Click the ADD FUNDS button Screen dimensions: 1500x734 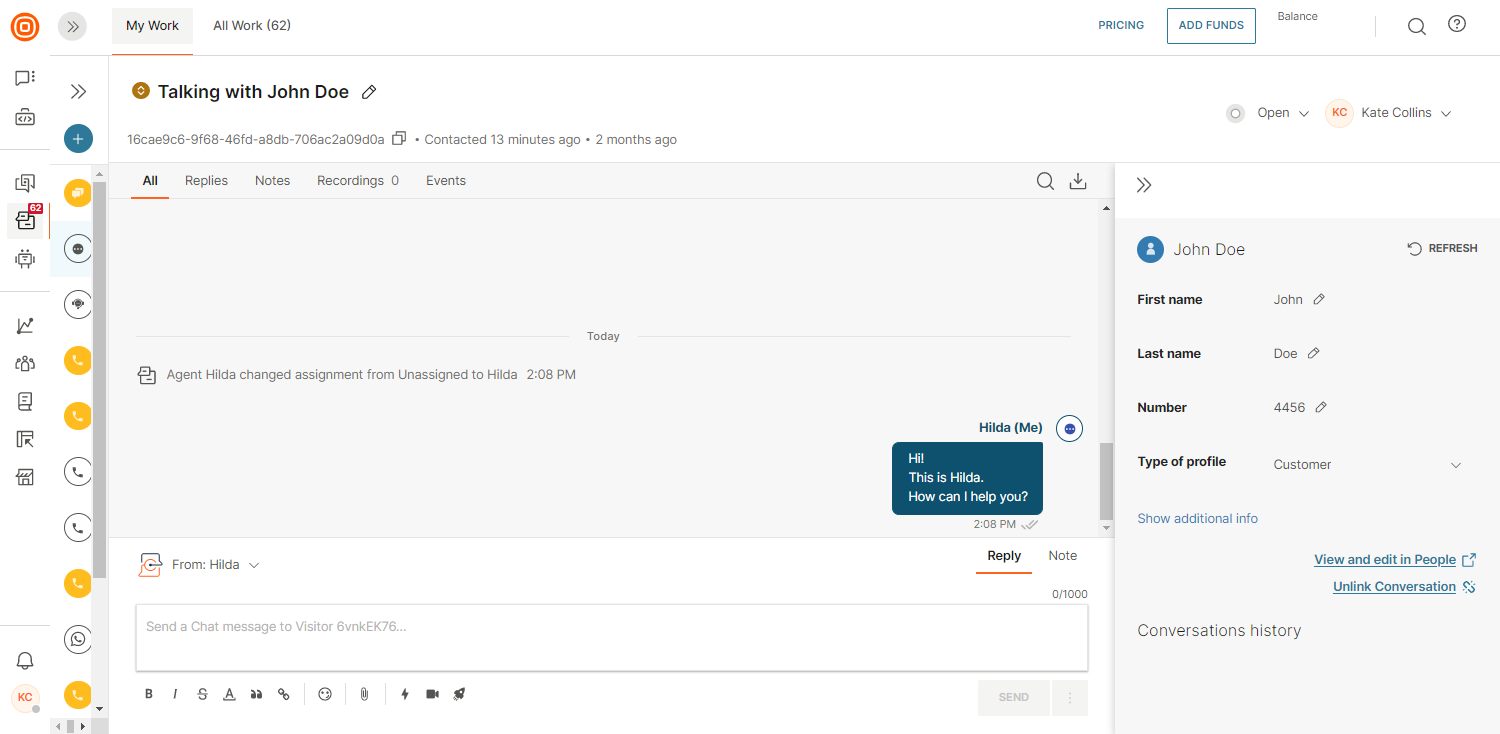click(1211, 26)
